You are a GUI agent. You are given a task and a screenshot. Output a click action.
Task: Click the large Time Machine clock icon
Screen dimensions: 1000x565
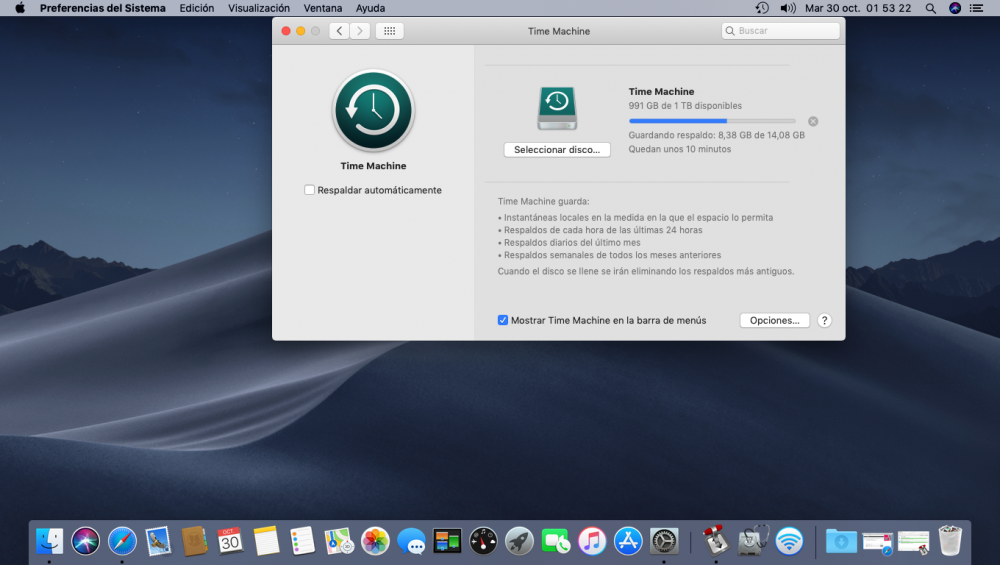(x=373, y=110)
